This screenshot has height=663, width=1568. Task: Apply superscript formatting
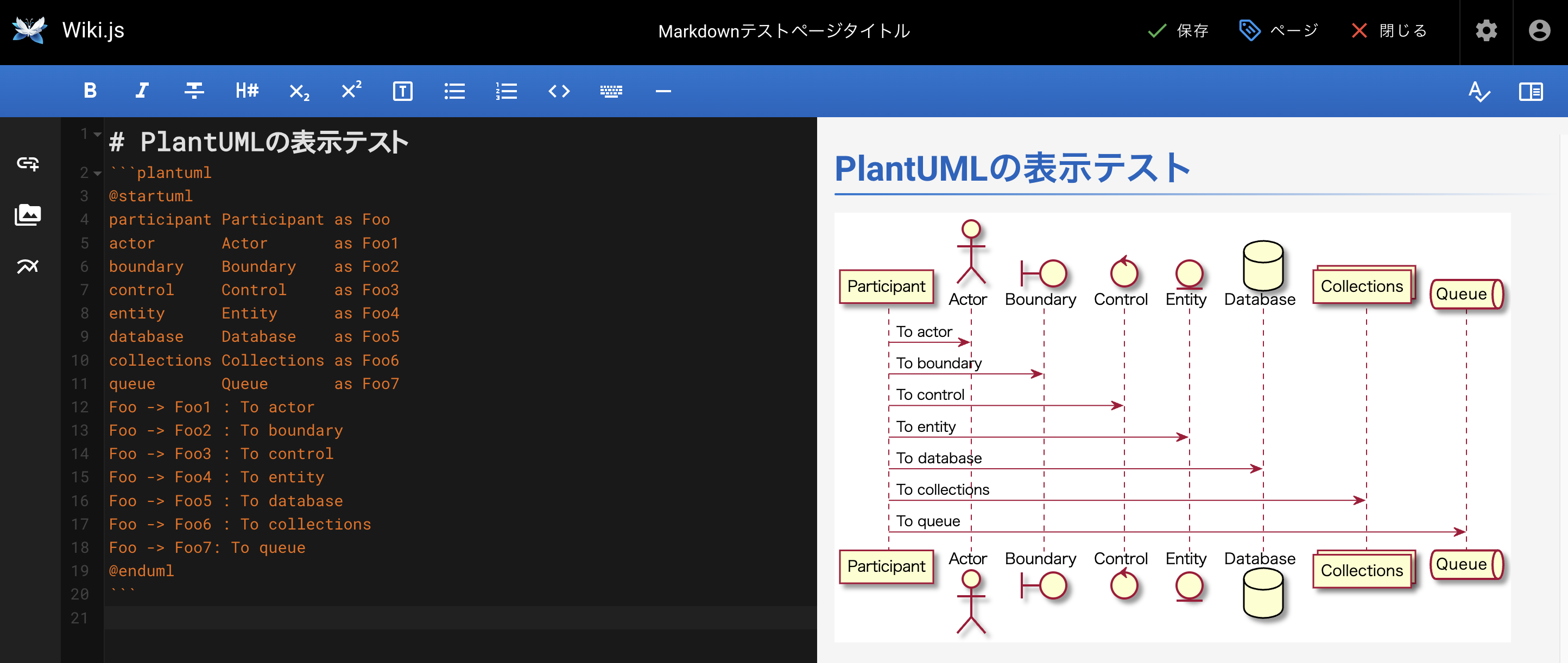[x=351, y=91]
